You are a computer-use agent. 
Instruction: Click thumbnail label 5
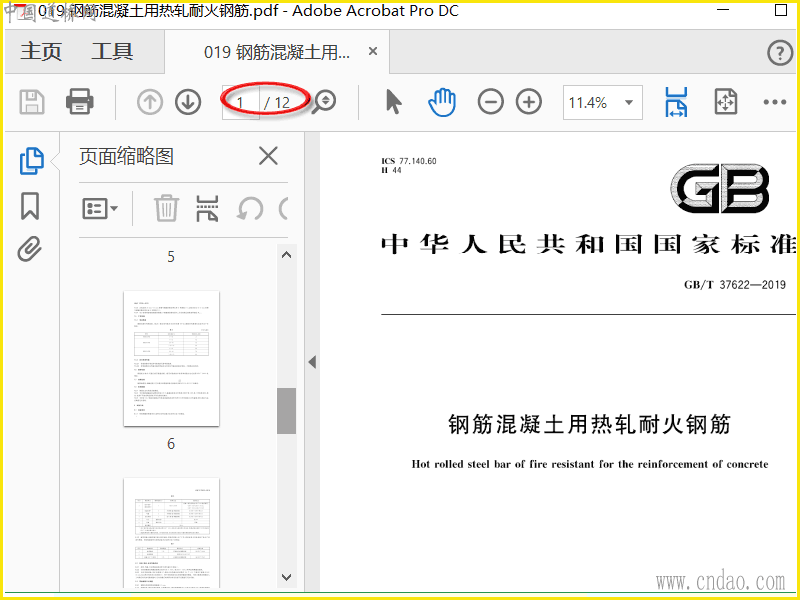coord(171,257)
